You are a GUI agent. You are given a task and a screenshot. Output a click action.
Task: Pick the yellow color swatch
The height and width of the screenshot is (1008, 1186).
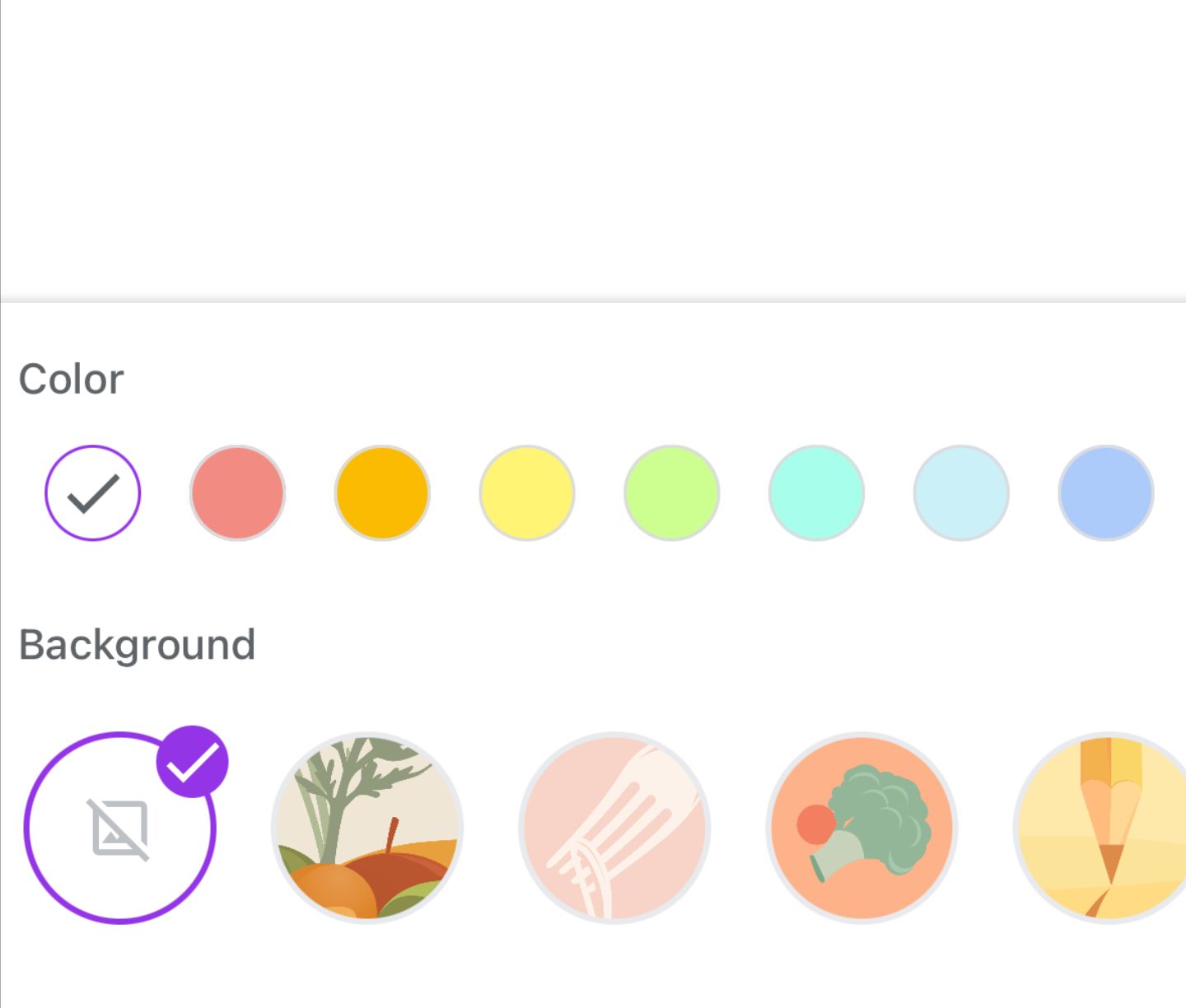coord(527,493)
